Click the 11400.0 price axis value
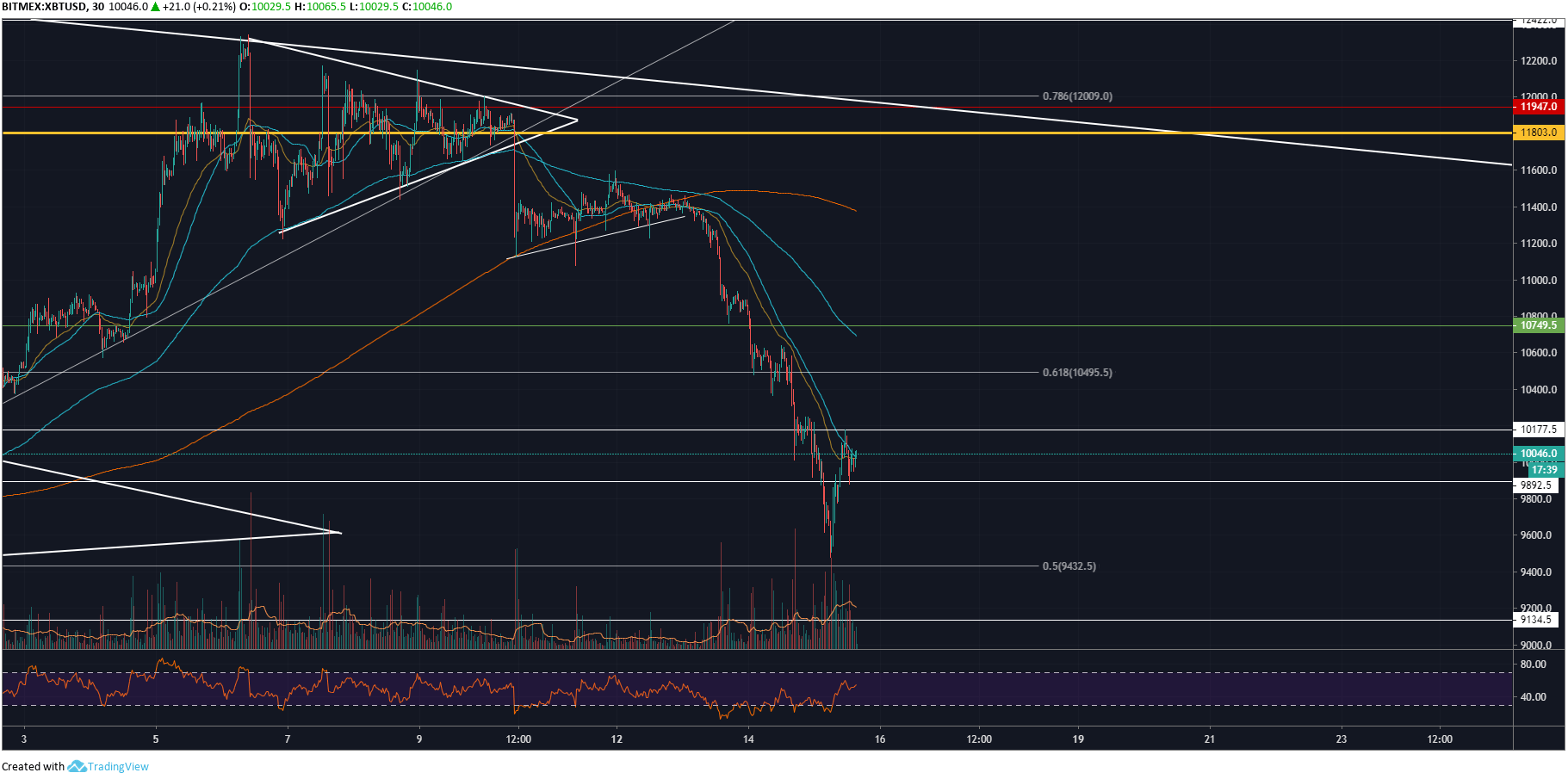Viewport: 1568px width, 779px height. point(1539,207)
